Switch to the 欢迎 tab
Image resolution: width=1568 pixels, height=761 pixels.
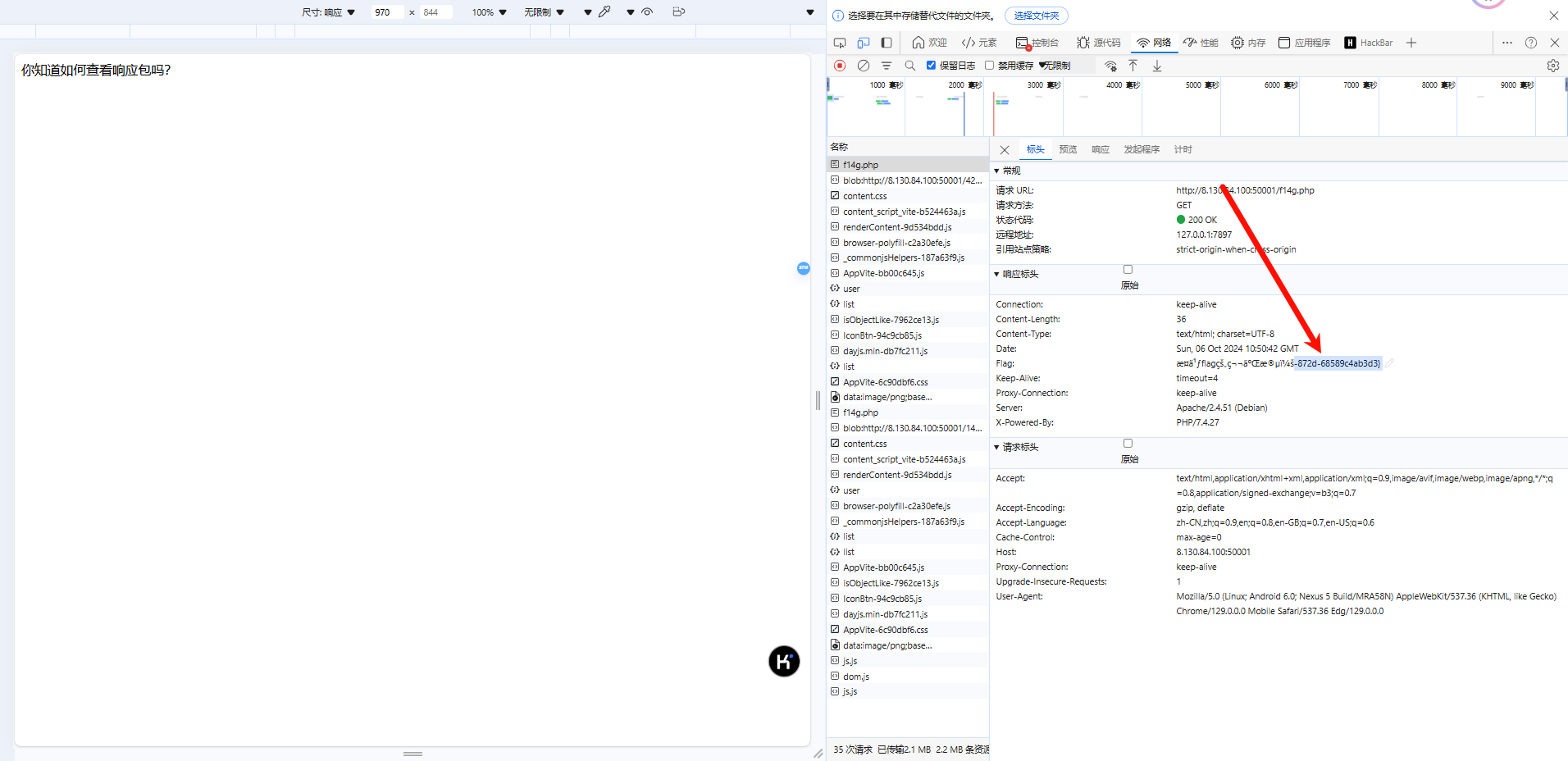point(929,43)
